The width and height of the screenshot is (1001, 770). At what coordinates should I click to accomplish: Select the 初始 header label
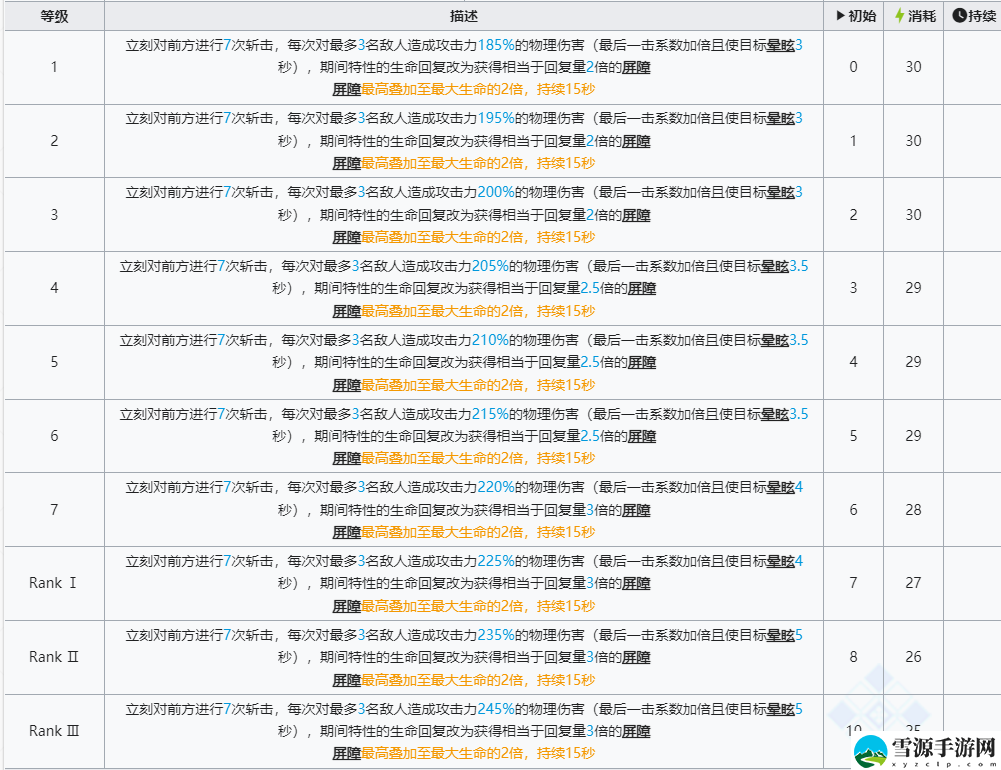tap(862, 16)
